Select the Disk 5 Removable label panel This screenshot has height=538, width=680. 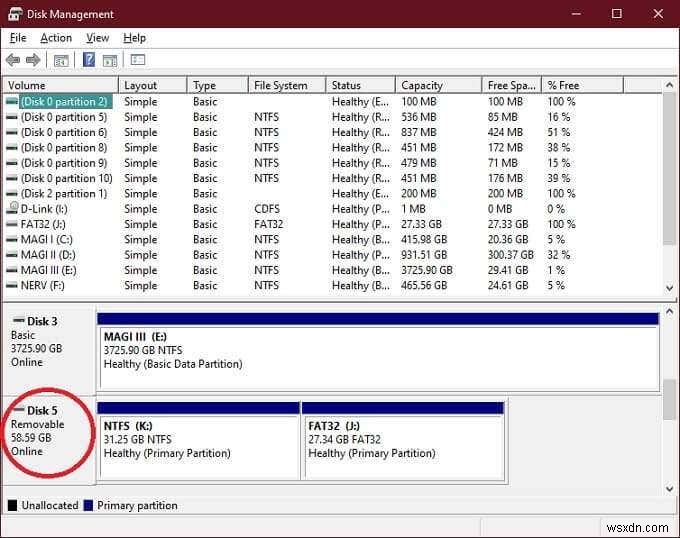[x=49, y=440]
